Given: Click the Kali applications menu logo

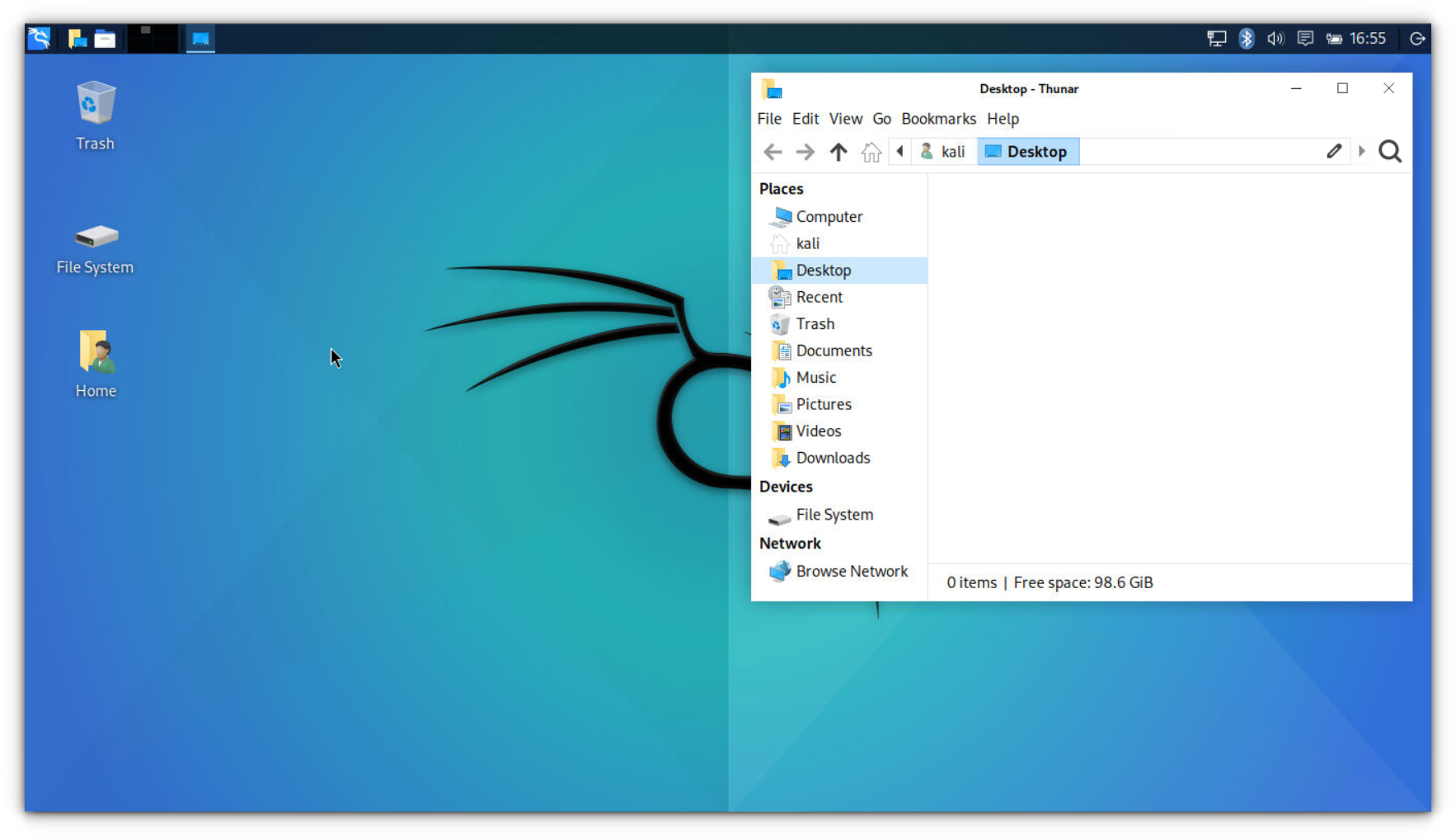Looking at the screenshot, I should click(x=39, y=39).
